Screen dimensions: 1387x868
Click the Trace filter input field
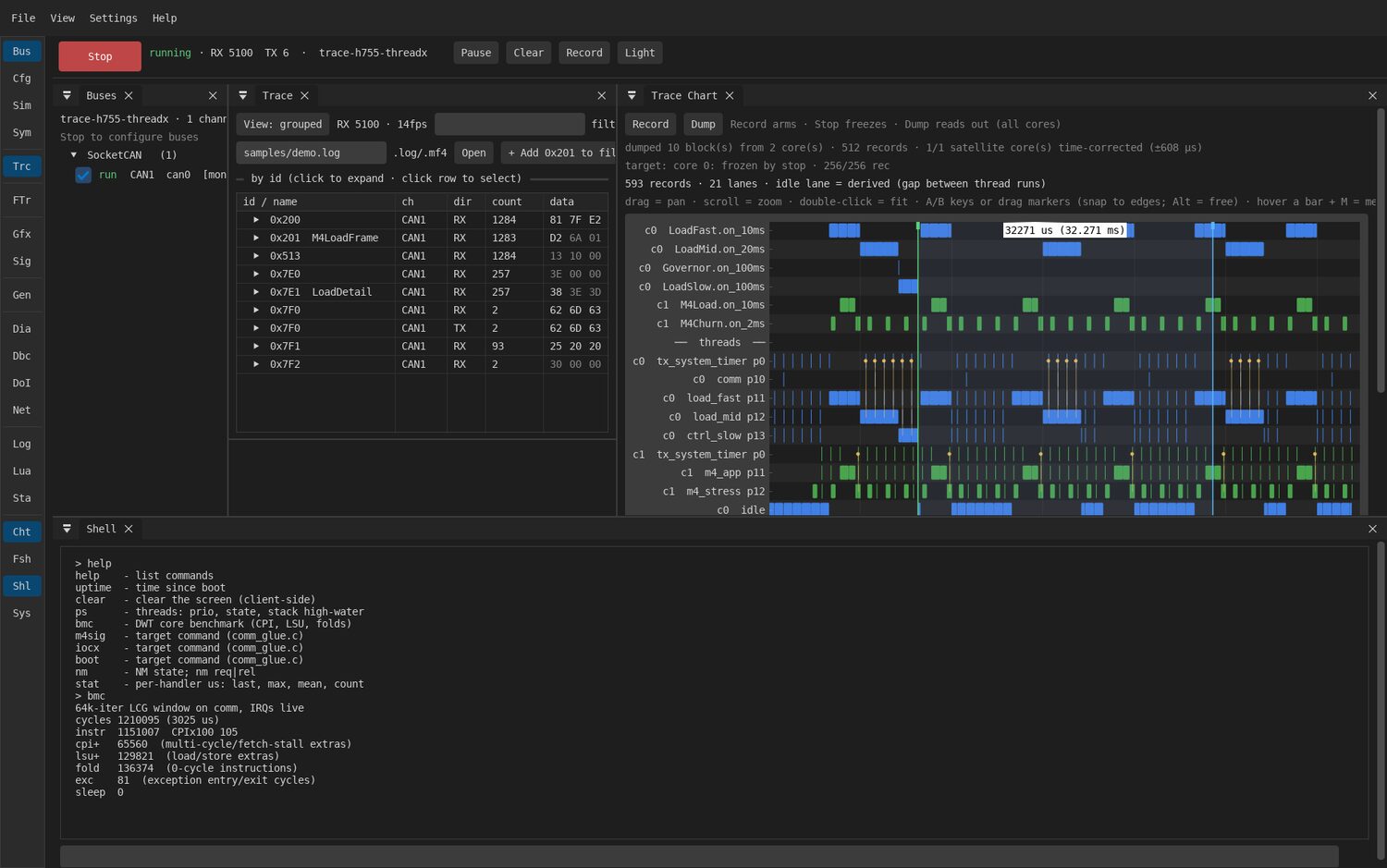[509, 124]
